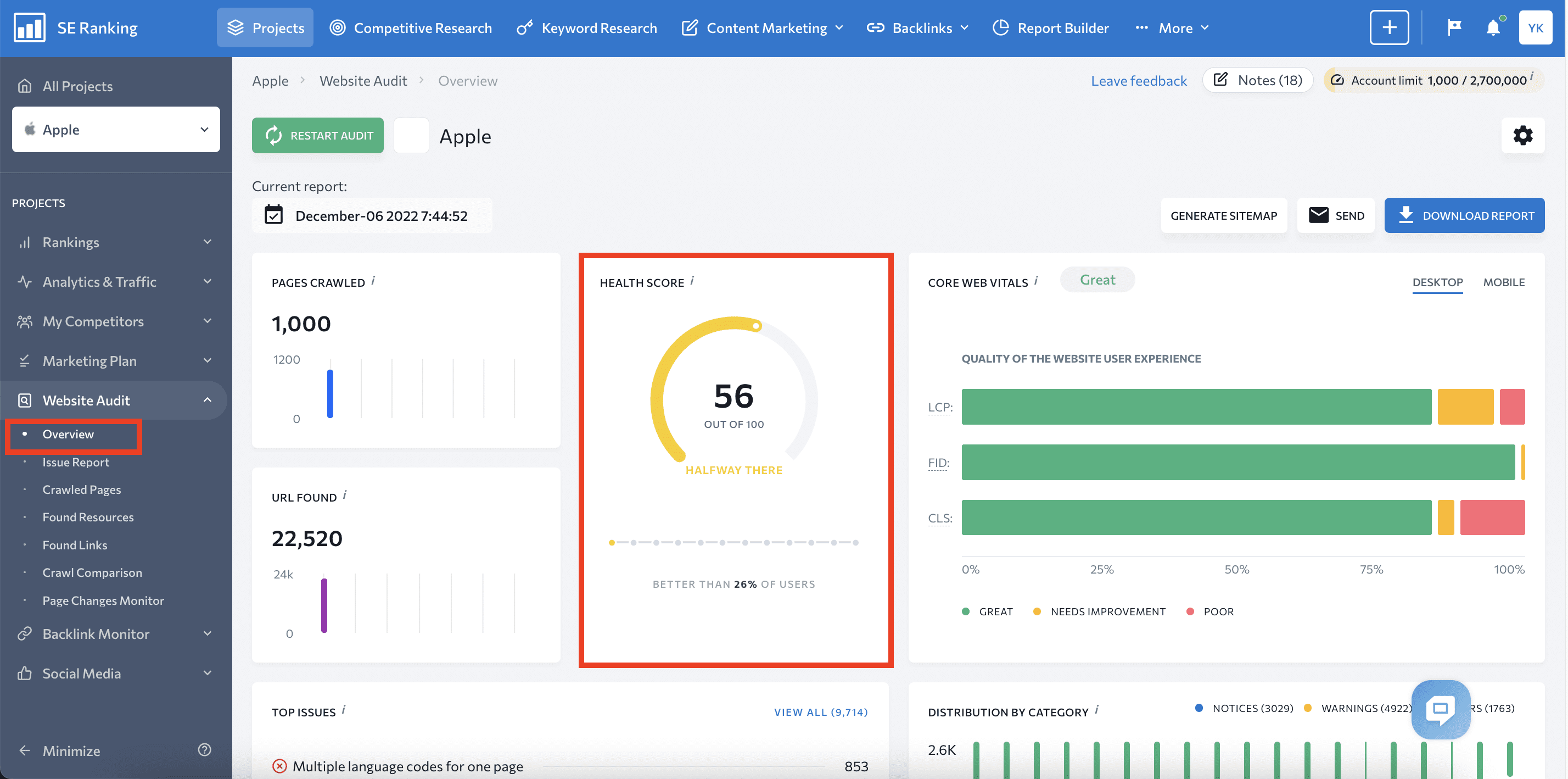This screenshot has width=1568, height=779.
Task: Click the CLS needs improvement yellow segment
Action: pos(1446,517)
